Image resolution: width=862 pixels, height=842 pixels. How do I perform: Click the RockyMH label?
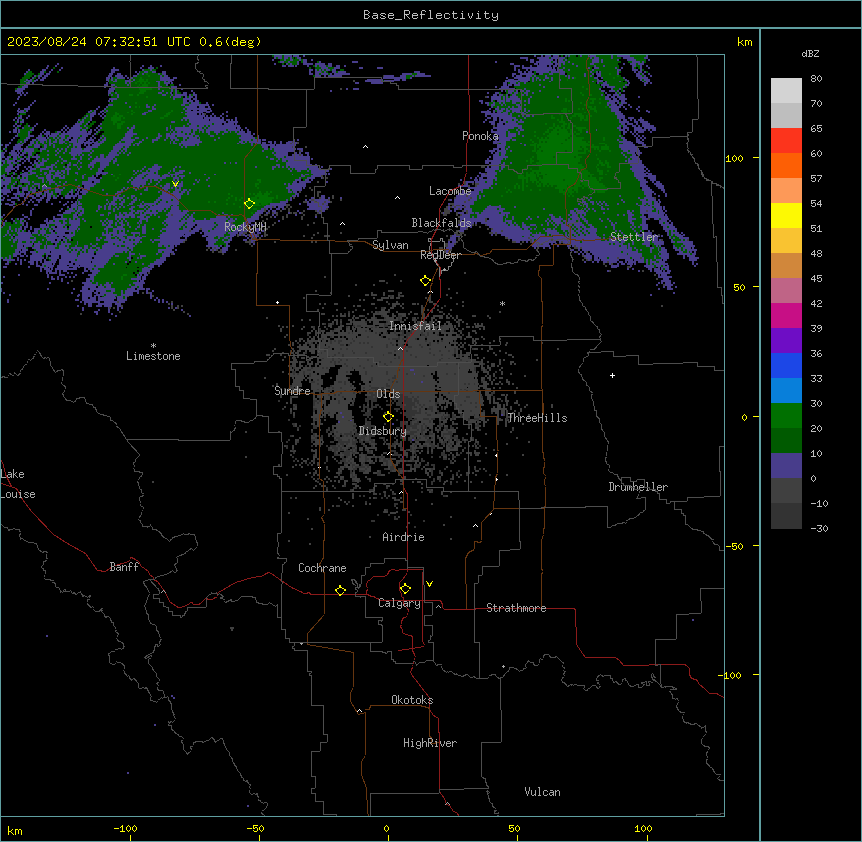[245, 227]
